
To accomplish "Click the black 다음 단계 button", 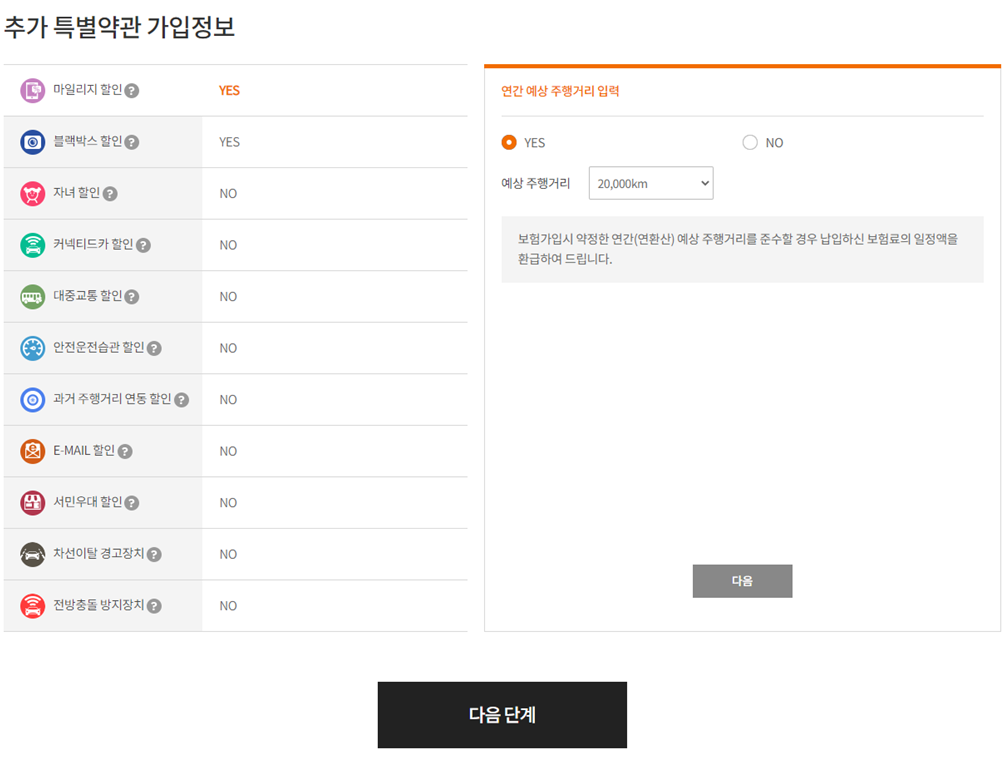I will pyautogui.click(x=502, y=714).
